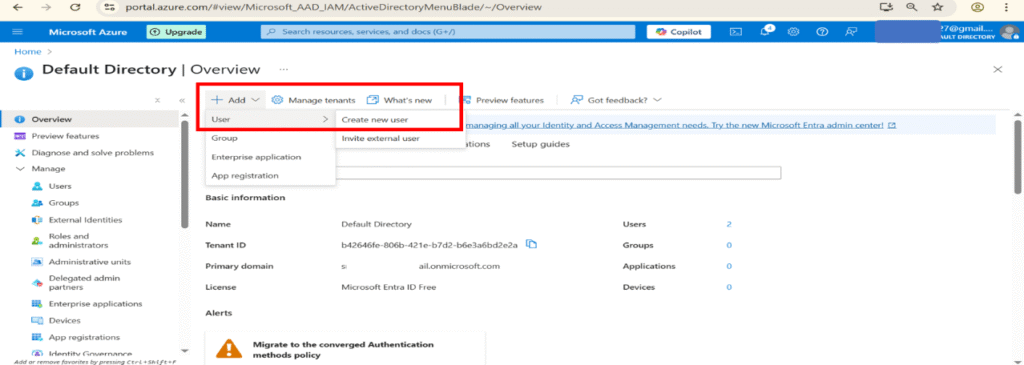
Task: Click the tenant search input field
Action: pos(558,173)
